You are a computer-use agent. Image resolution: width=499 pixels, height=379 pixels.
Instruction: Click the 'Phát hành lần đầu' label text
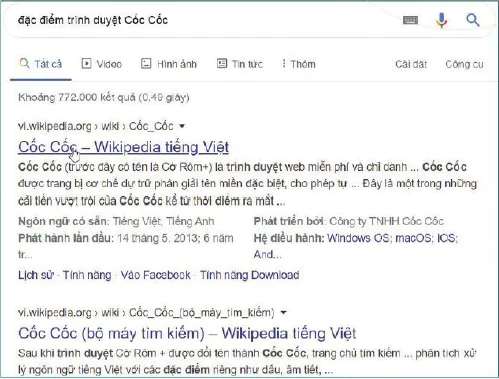click(66, 238)
